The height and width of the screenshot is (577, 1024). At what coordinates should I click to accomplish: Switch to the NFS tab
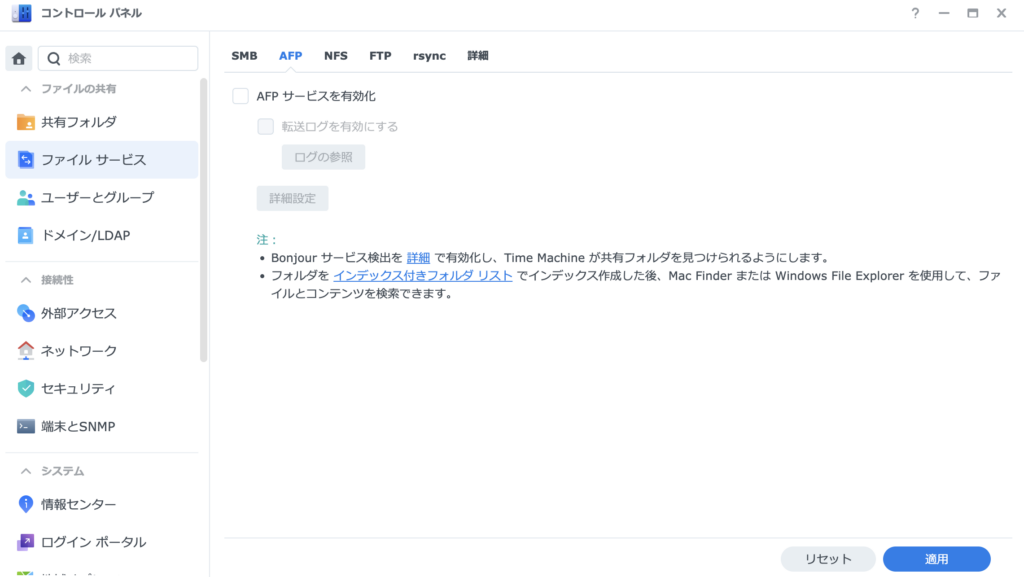point(336,56)
